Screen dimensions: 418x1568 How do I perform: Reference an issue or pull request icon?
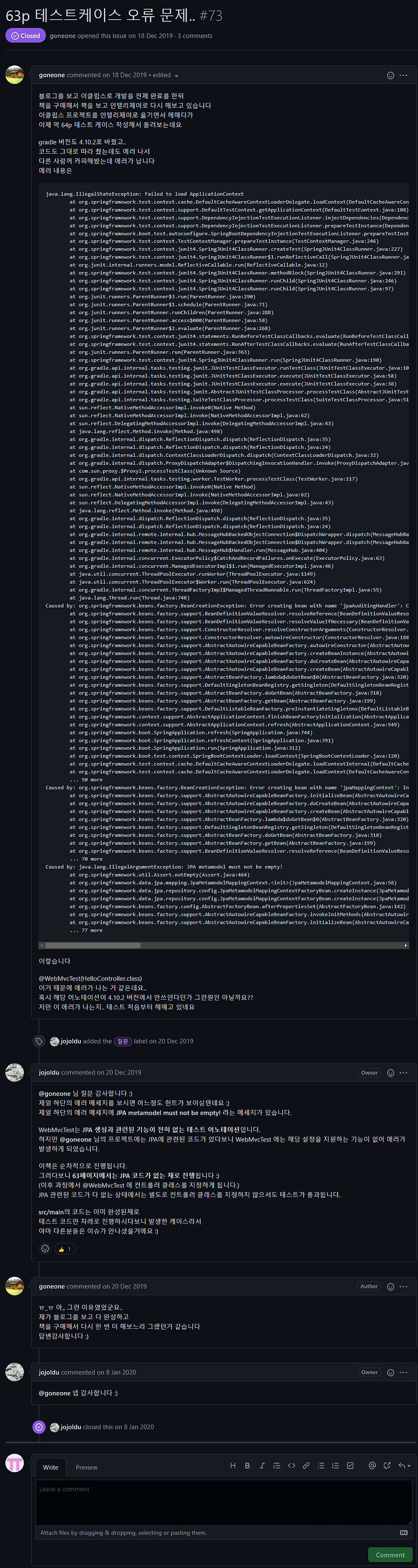[x=387, y=1466]
